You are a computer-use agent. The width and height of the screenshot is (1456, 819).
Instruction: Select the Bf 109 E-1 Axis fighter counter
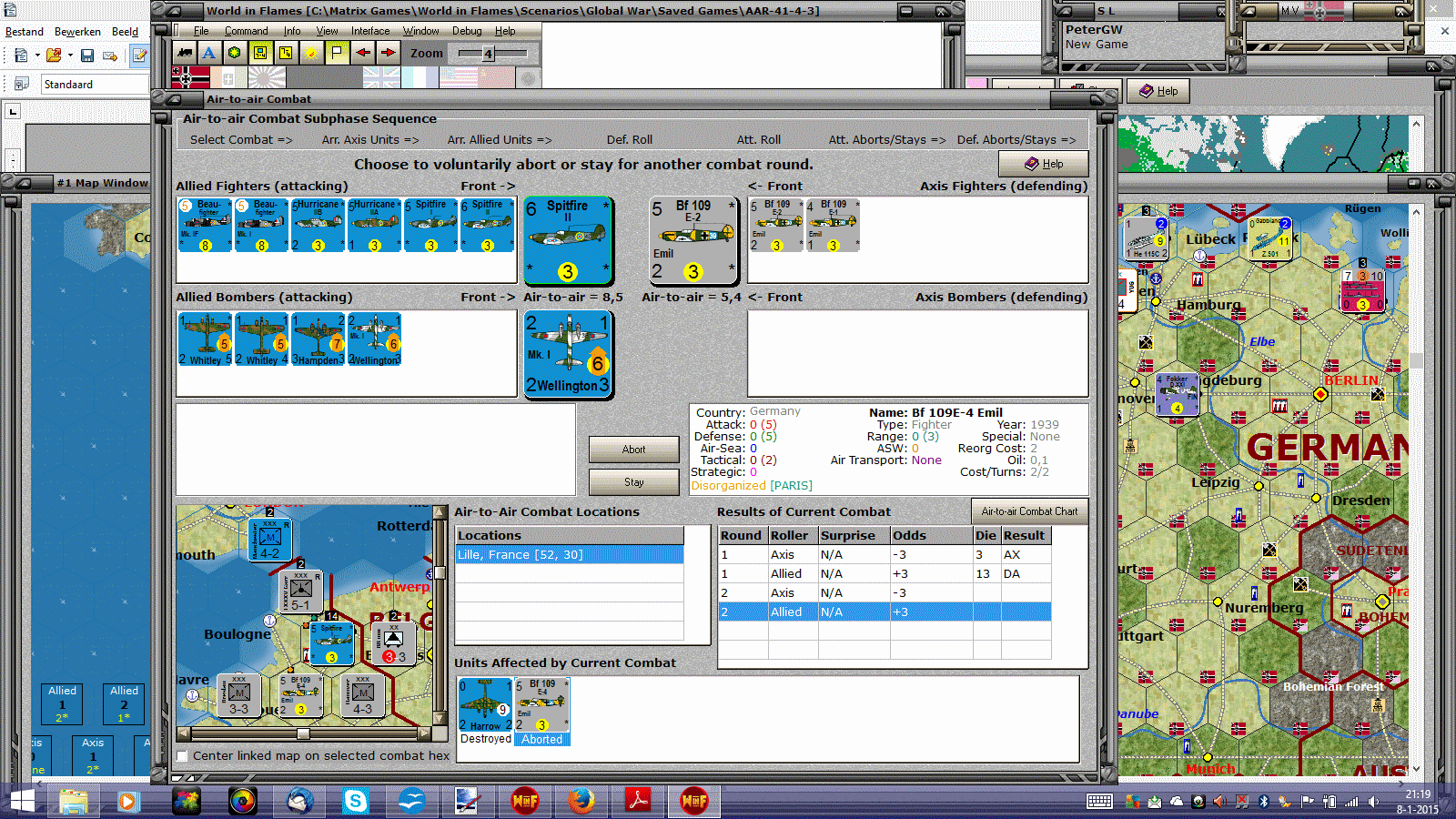tap(833, 225)
